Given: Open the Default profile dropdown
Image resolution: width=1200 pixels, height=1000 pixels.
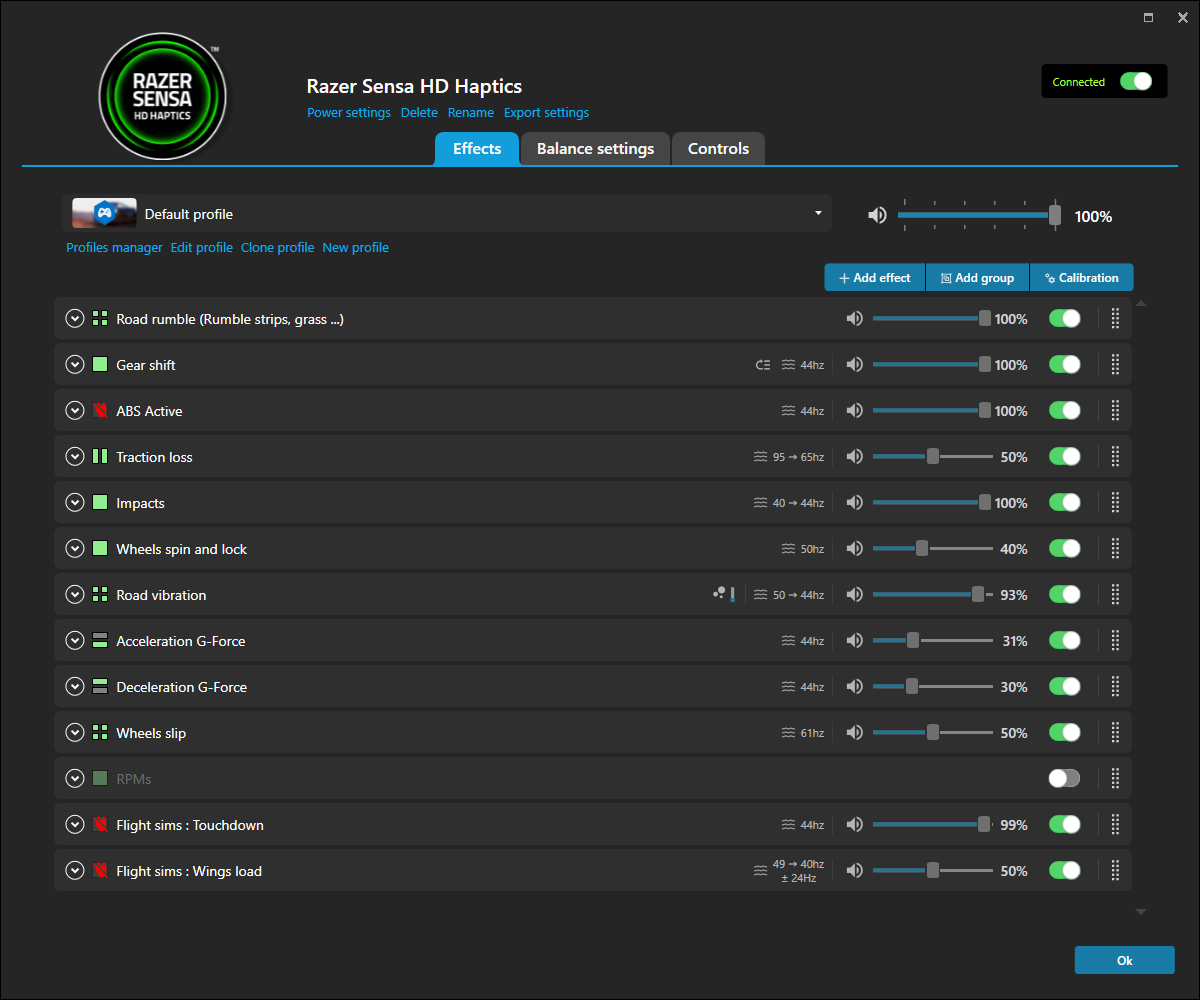Looking at the screenshot, I should pos(447,214).
